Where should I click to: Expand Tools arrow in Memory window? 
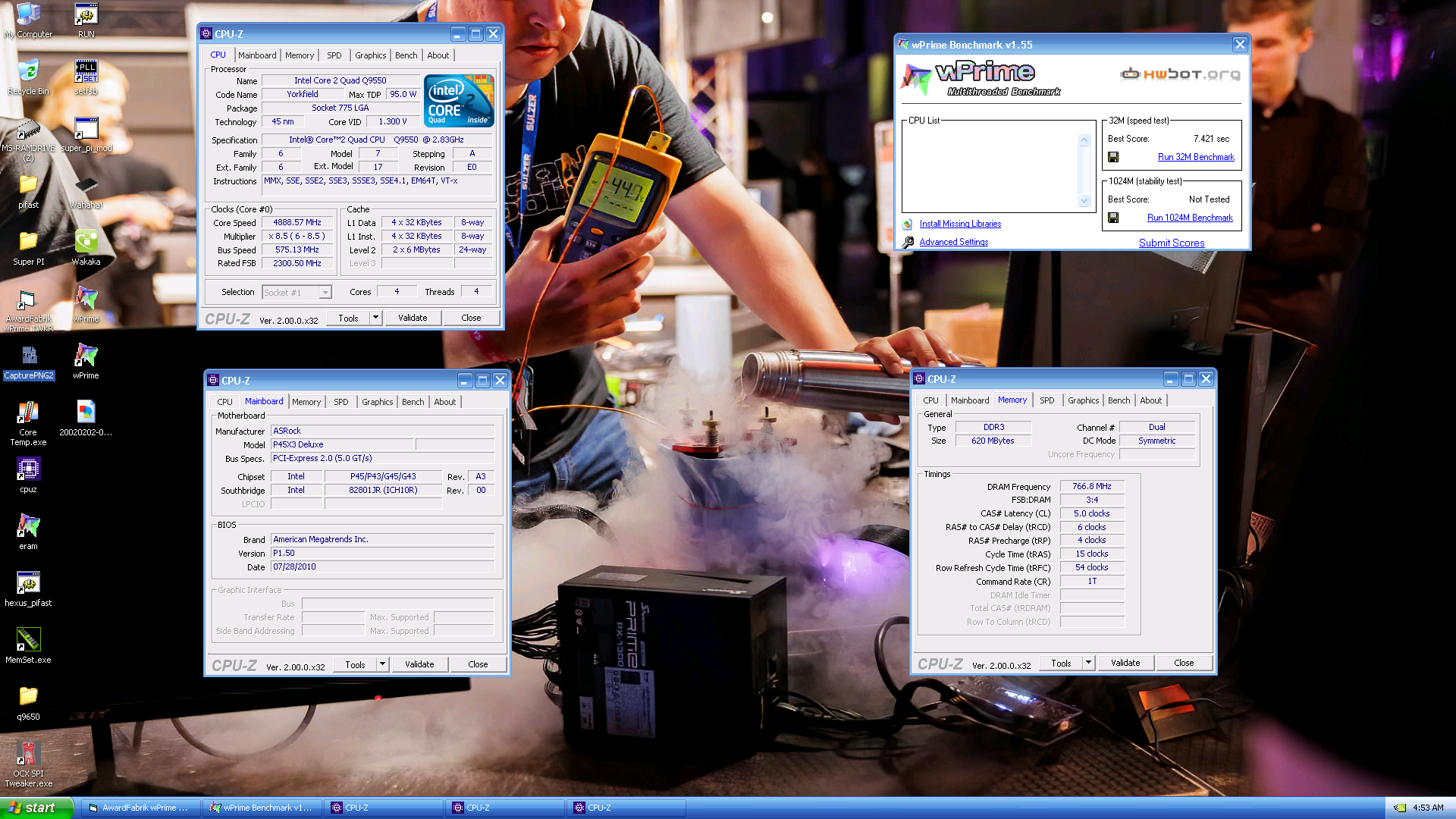click(1089, 663)
